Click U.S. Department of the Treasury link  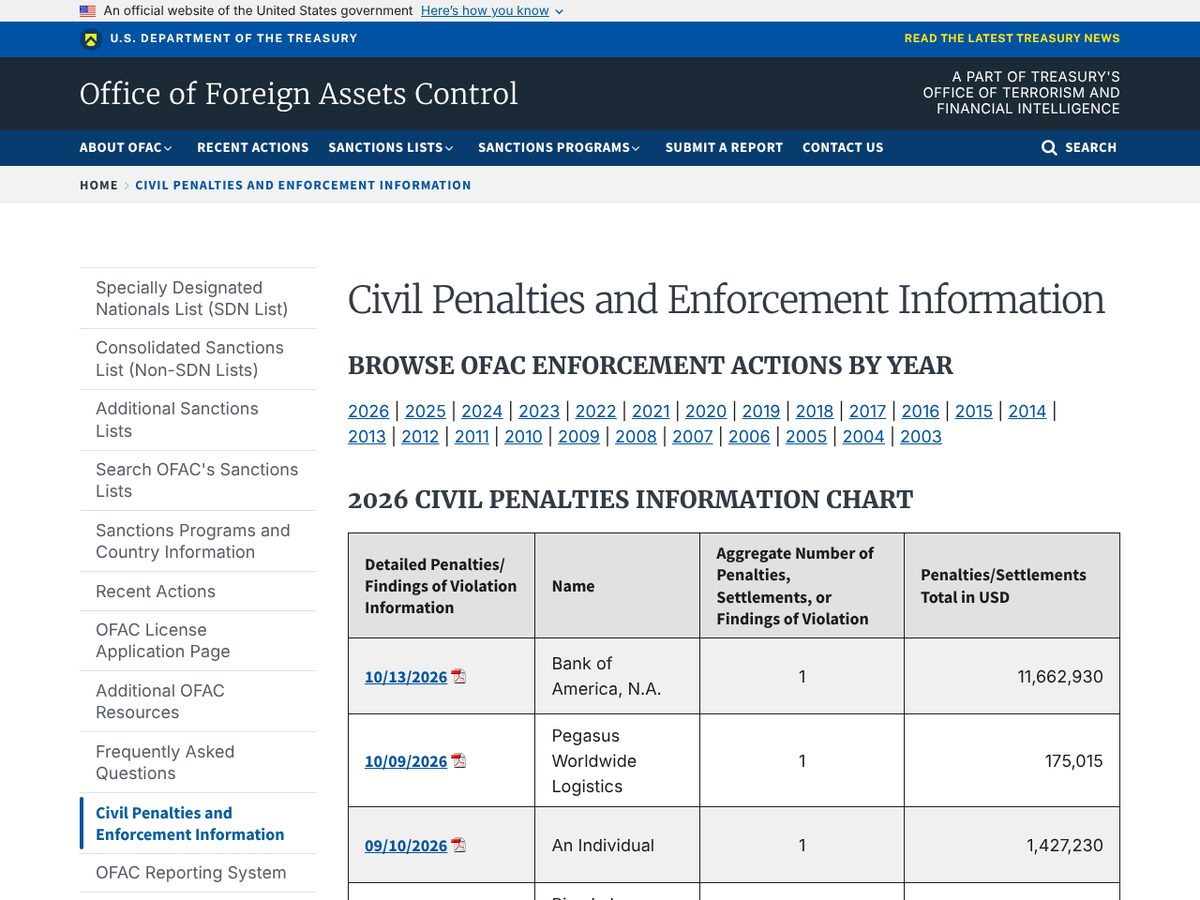pyautogui.click(x=233, y=38)
